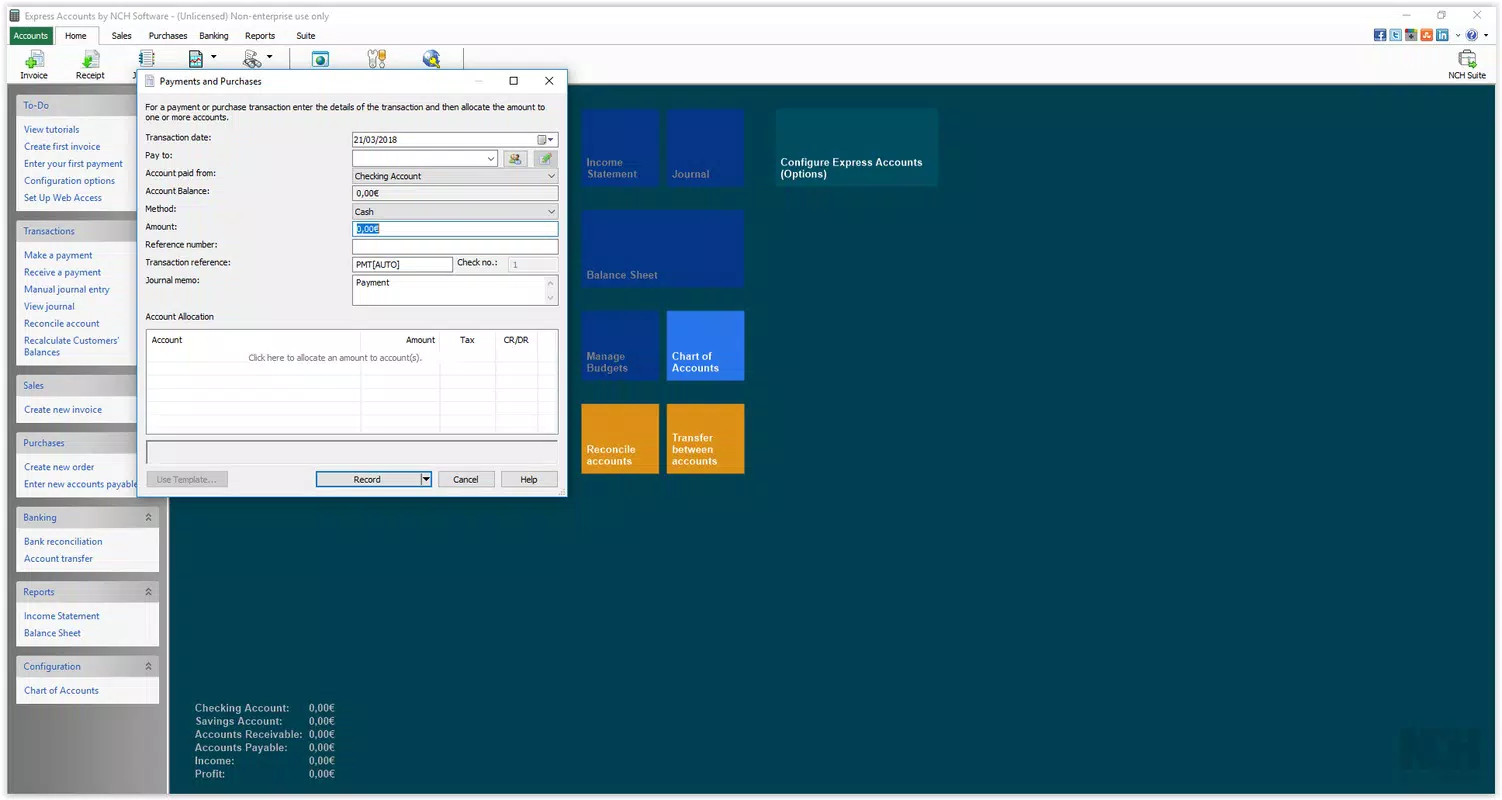This screenshot has width=1502, height=800.
Task: Switch to the Banking tab
Action: tap(214, 35)
